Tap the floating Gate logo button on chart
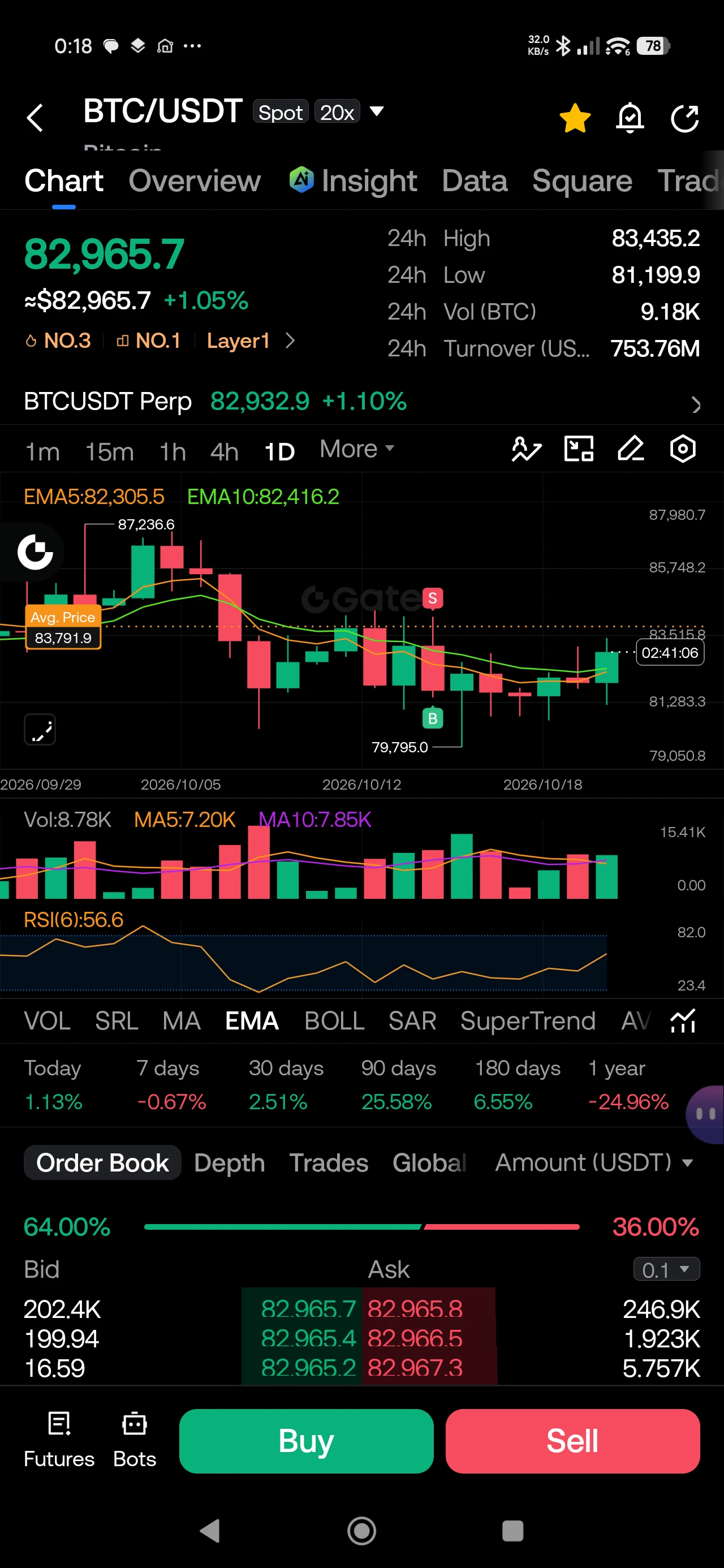The height and width of the screenshot is (1568, 724). pyautogui.click(x=35, y=552)
